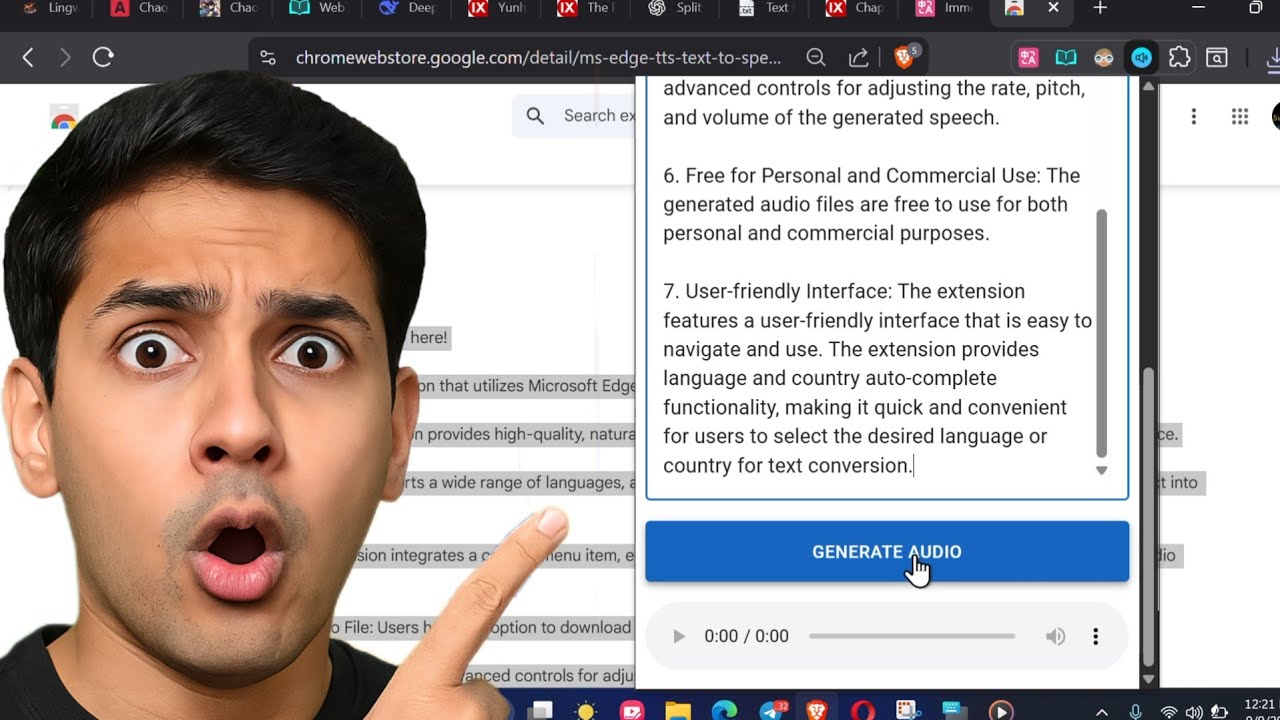Click '7. User-friendly Interface' text
The height and width of the screenshot is (720, 1280).
(778, 291)
